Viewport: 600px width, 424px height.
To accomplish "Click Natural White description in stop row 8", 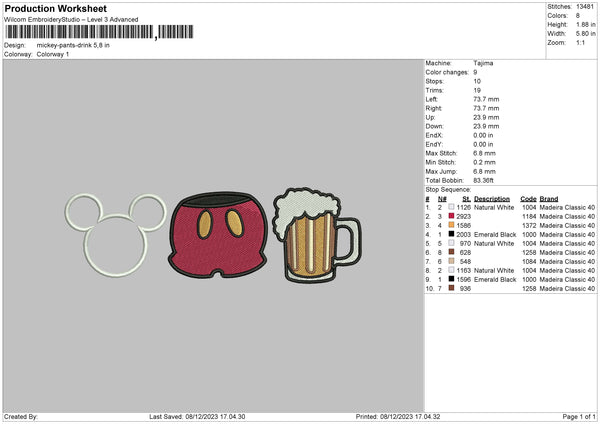I will click(494, 271).
